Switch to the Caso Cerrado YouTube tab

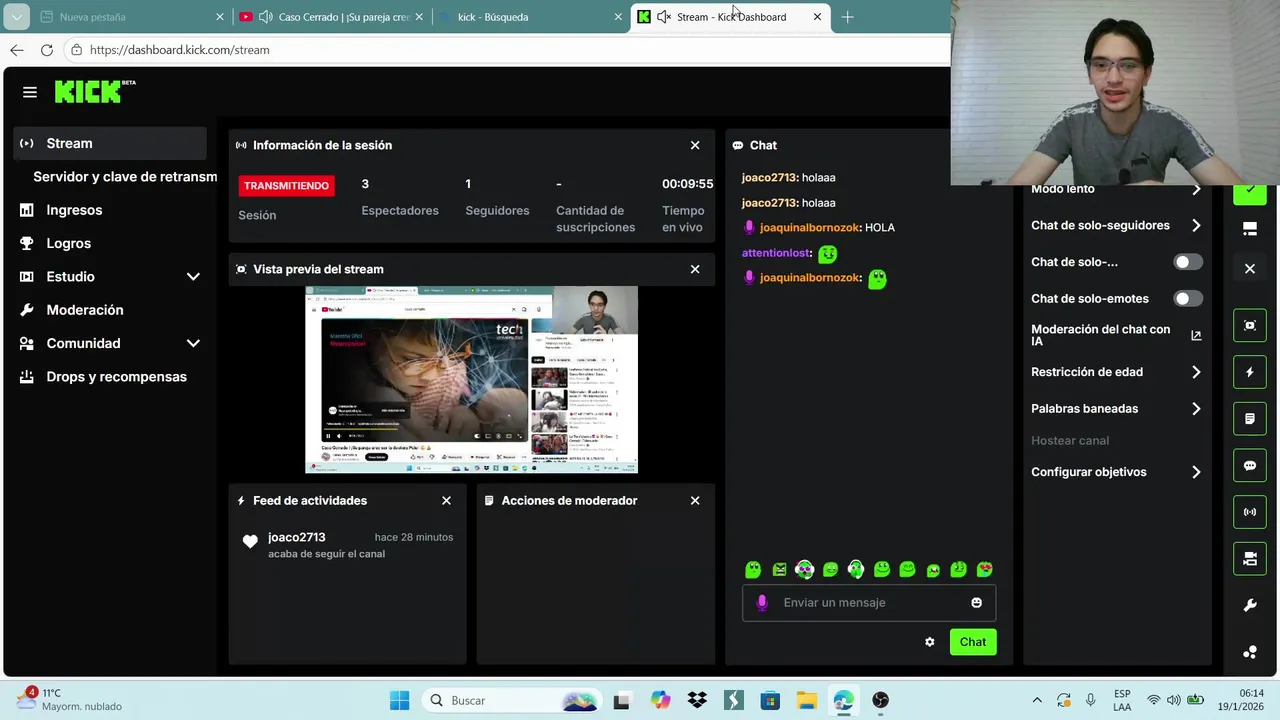point(331,17)
